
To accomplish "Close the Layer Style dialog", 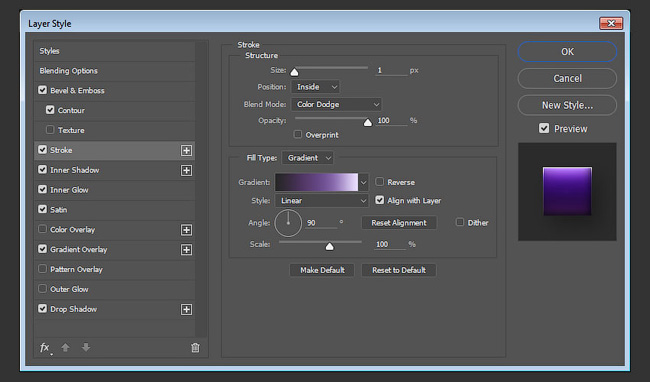I will pyautogui.click(x=611, y=23).
